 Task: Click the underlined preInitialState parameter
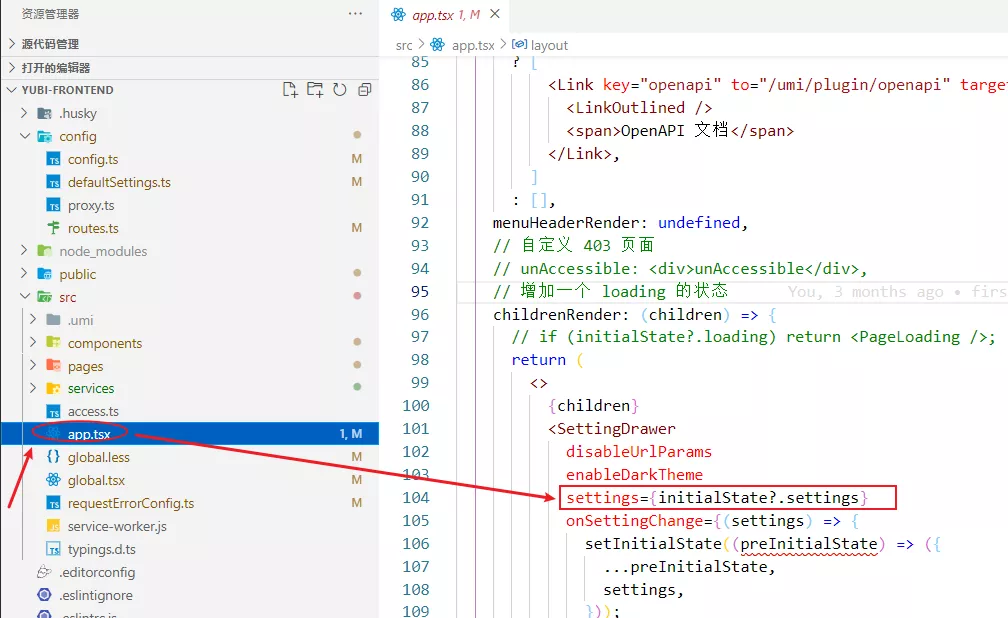[809, 544]
